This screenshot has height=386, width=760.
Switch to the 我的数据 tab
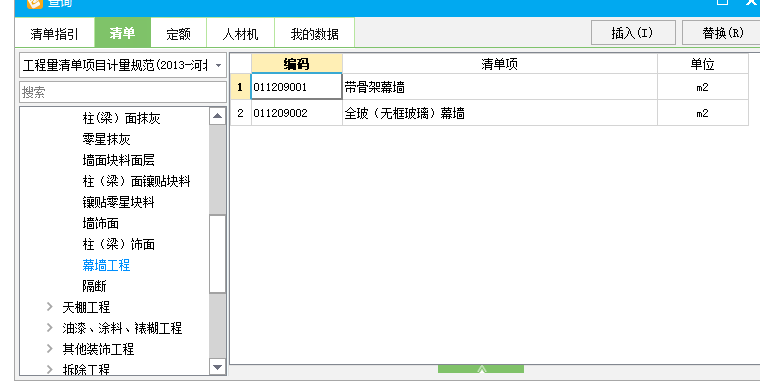pyautogui.click(x=315, y=33)
